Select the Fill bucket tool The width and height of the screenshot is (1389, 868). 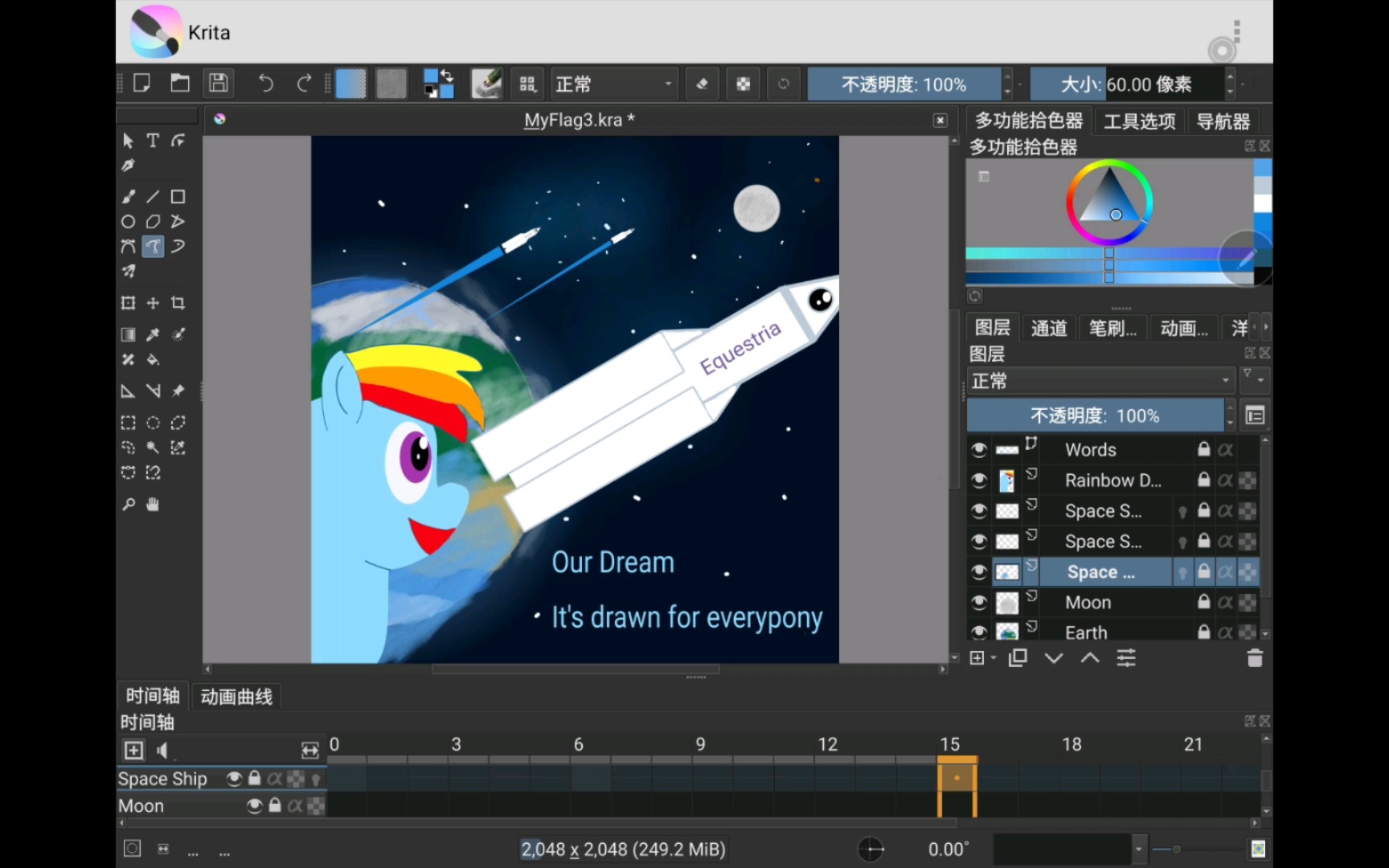click(153, 360)
